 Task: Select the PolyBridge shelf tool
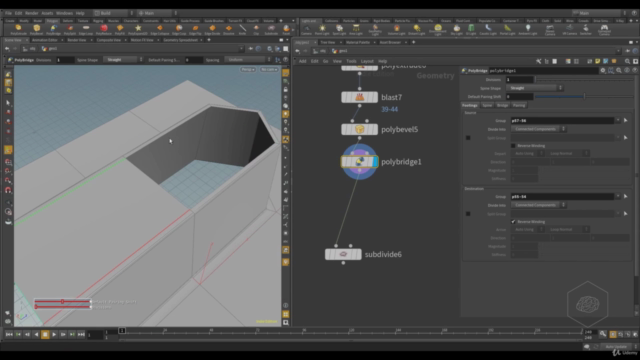click(53, 30)
